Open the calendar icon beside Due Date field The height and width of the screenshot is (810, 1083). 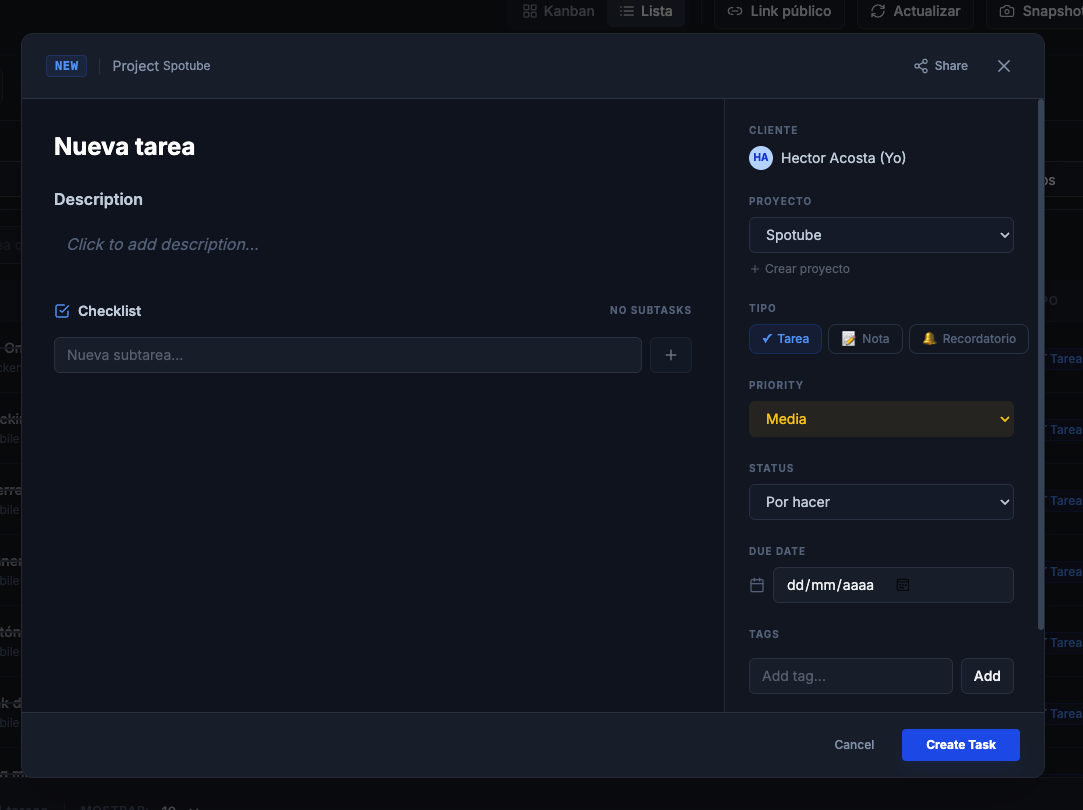click(x=757, y=585)
